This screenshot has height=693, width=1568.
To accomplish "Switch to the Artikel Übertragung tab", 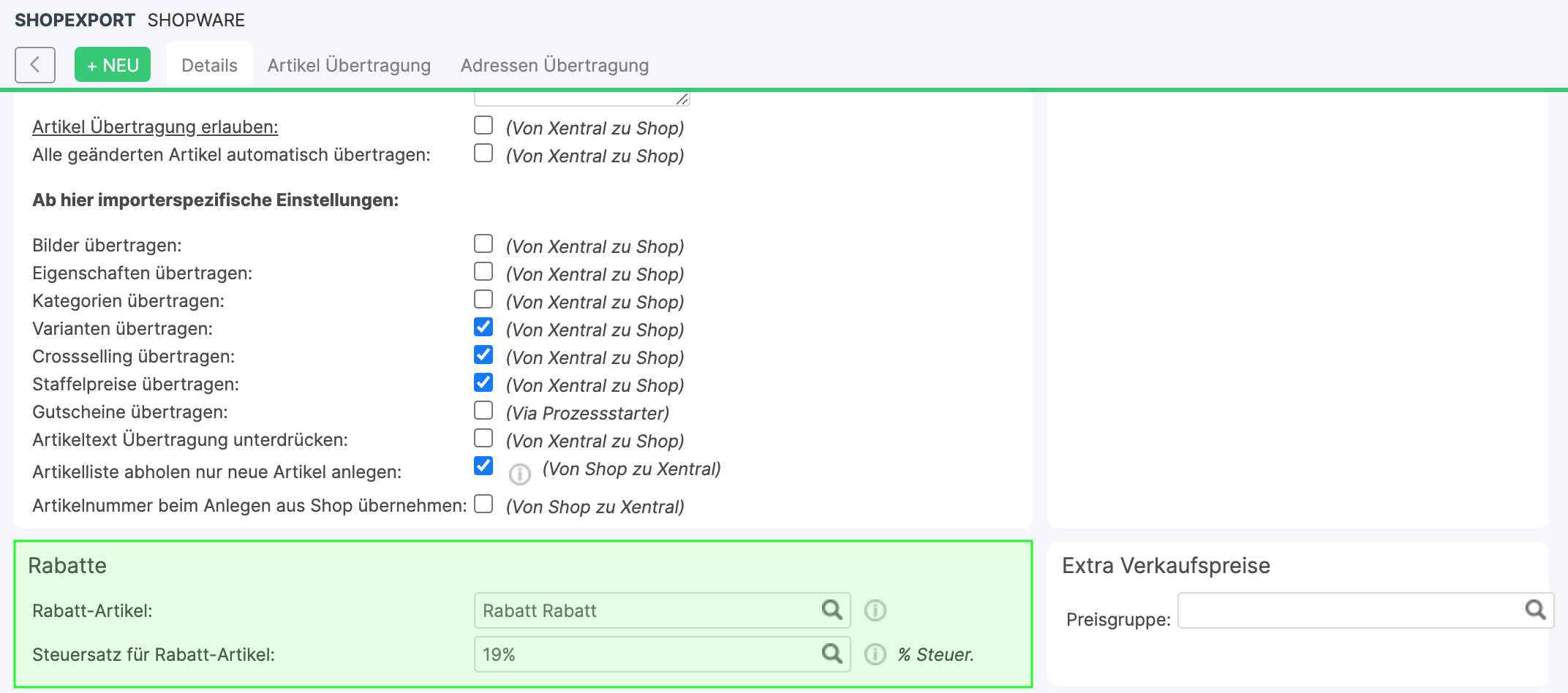I will pos(349,66).
